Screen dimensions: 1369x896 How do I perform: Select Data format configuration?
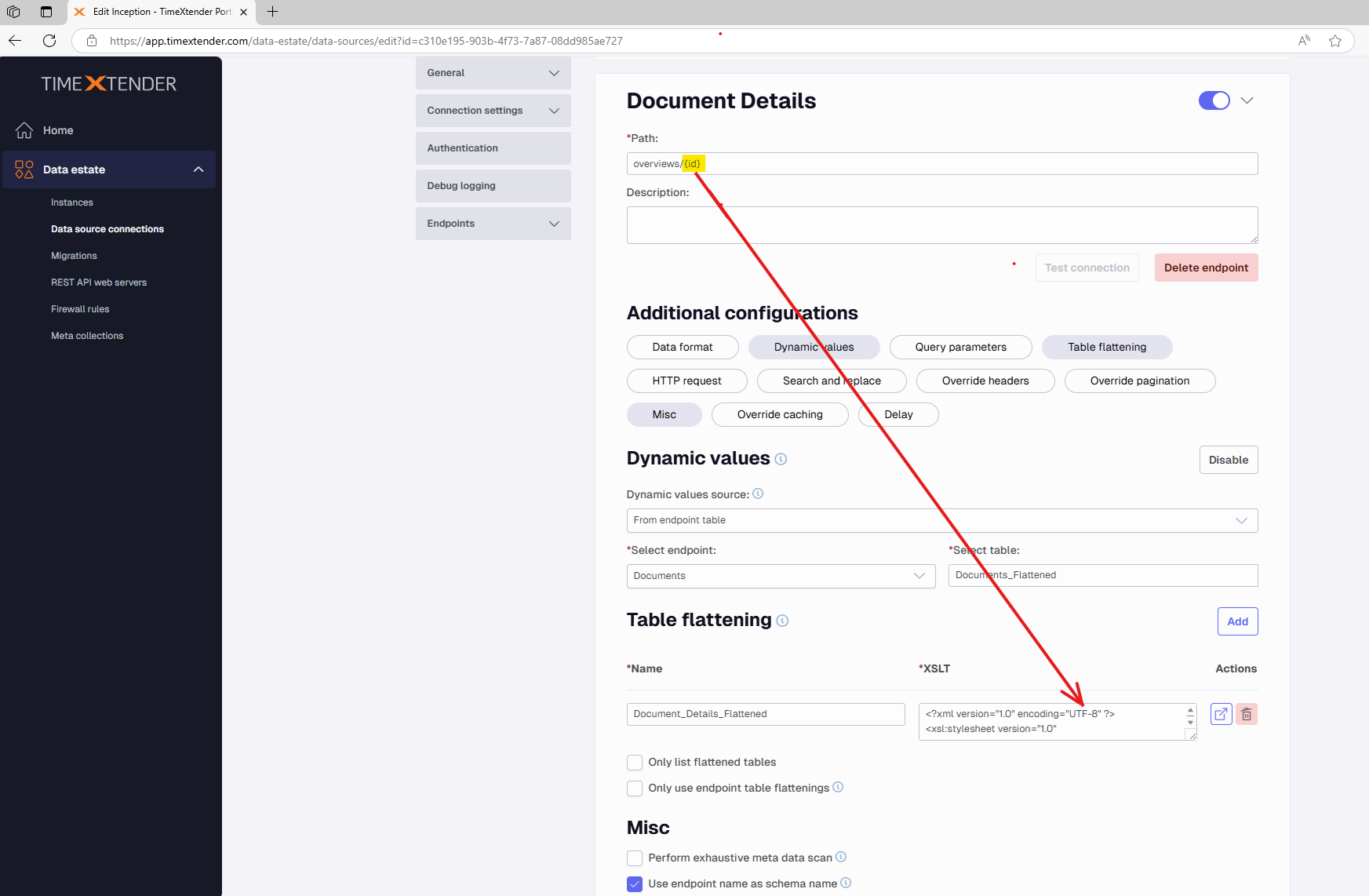pos(683,347)
